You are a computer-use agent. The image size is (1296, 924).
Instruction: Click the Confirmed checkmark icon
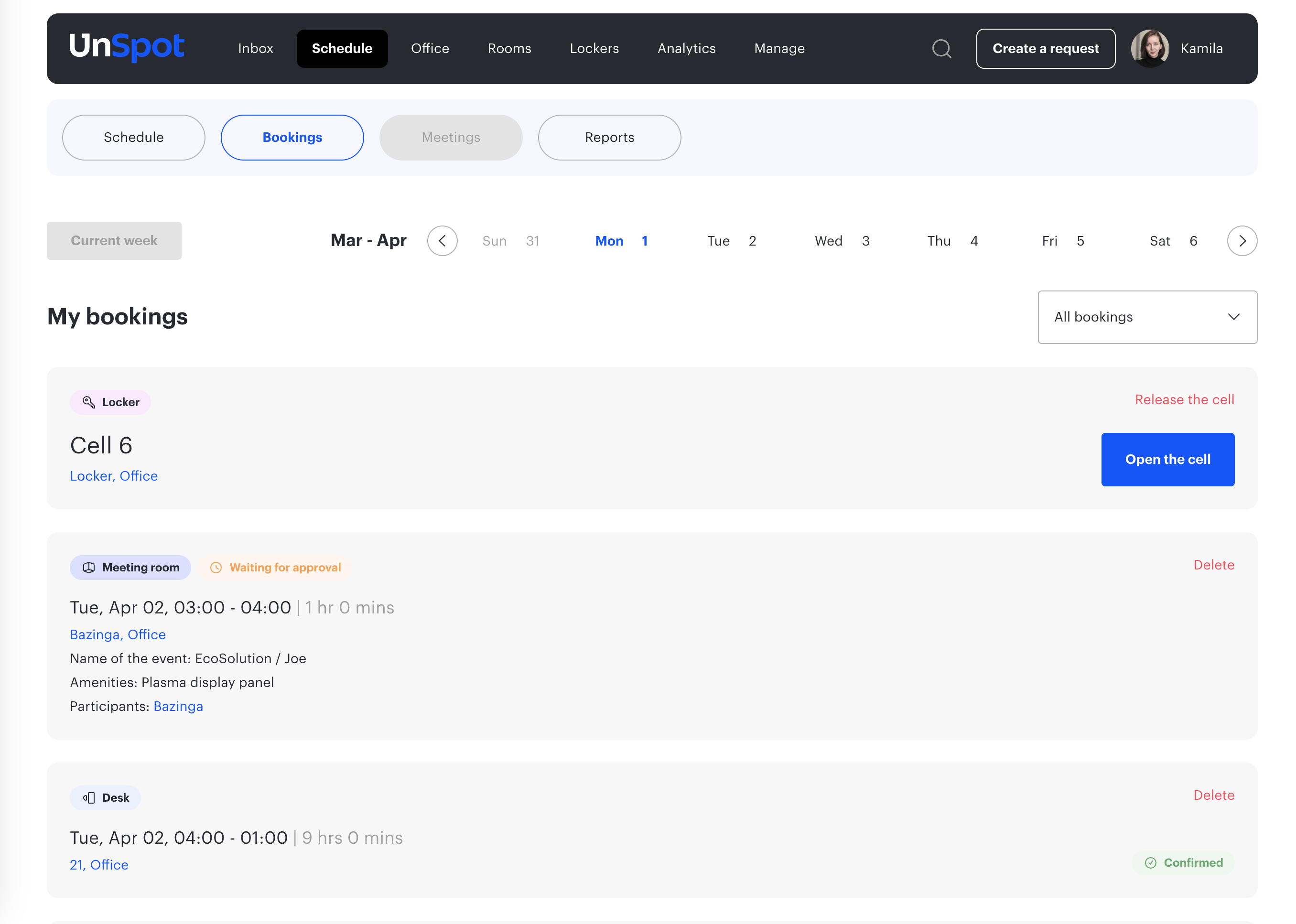pos(1150,862)
